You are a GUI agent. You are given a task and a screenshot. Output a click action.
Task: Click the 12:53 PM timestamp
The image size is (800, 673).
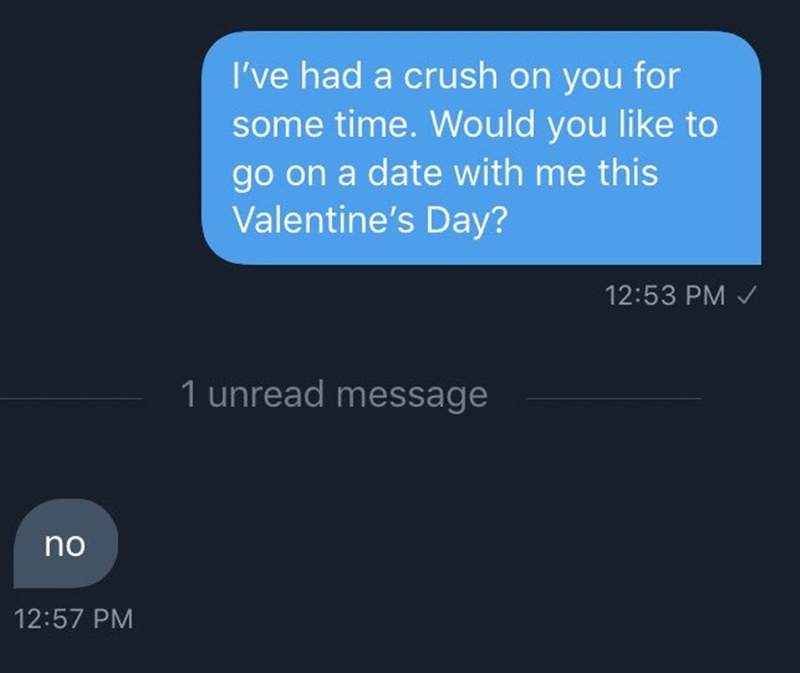click(664, 295)
